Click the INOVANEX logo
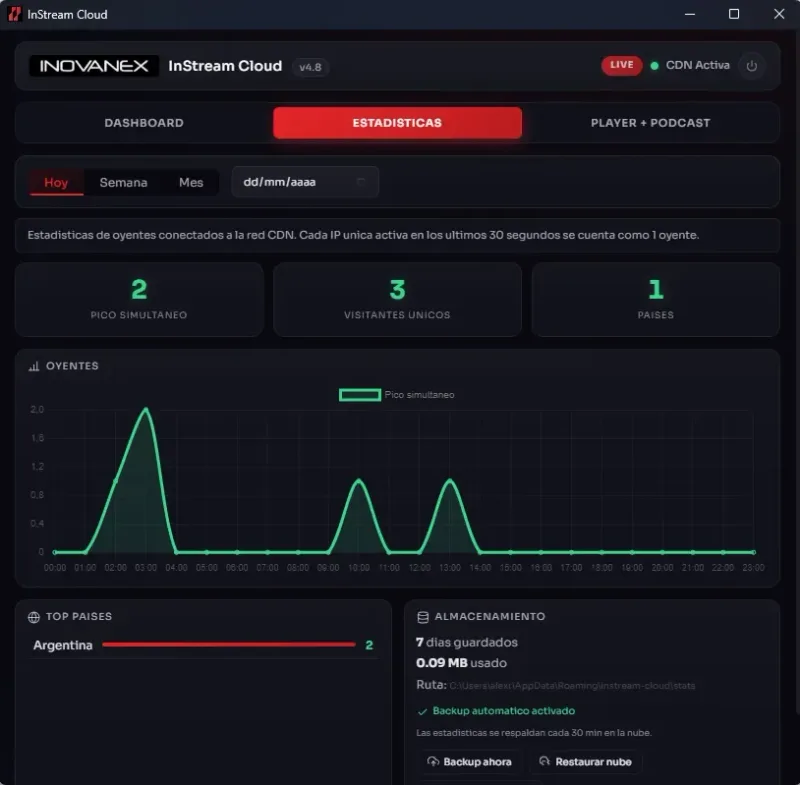The width and height of the screenshot is (800, 785). (x=94, y=66)
